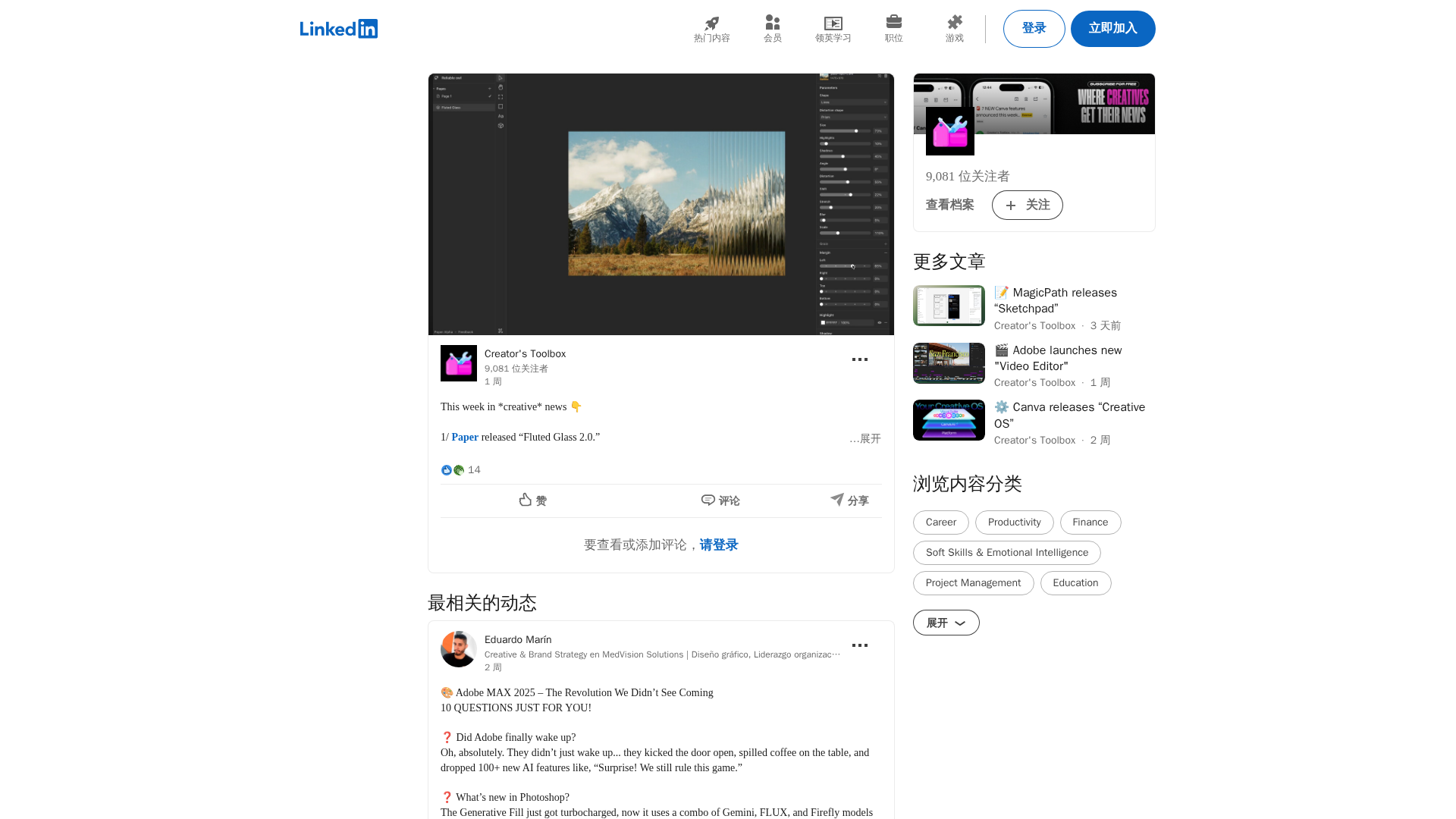Open options menu on Creator's Toolbox post
The height and width of the screenshot is (819, 1456).
[859, 359]
